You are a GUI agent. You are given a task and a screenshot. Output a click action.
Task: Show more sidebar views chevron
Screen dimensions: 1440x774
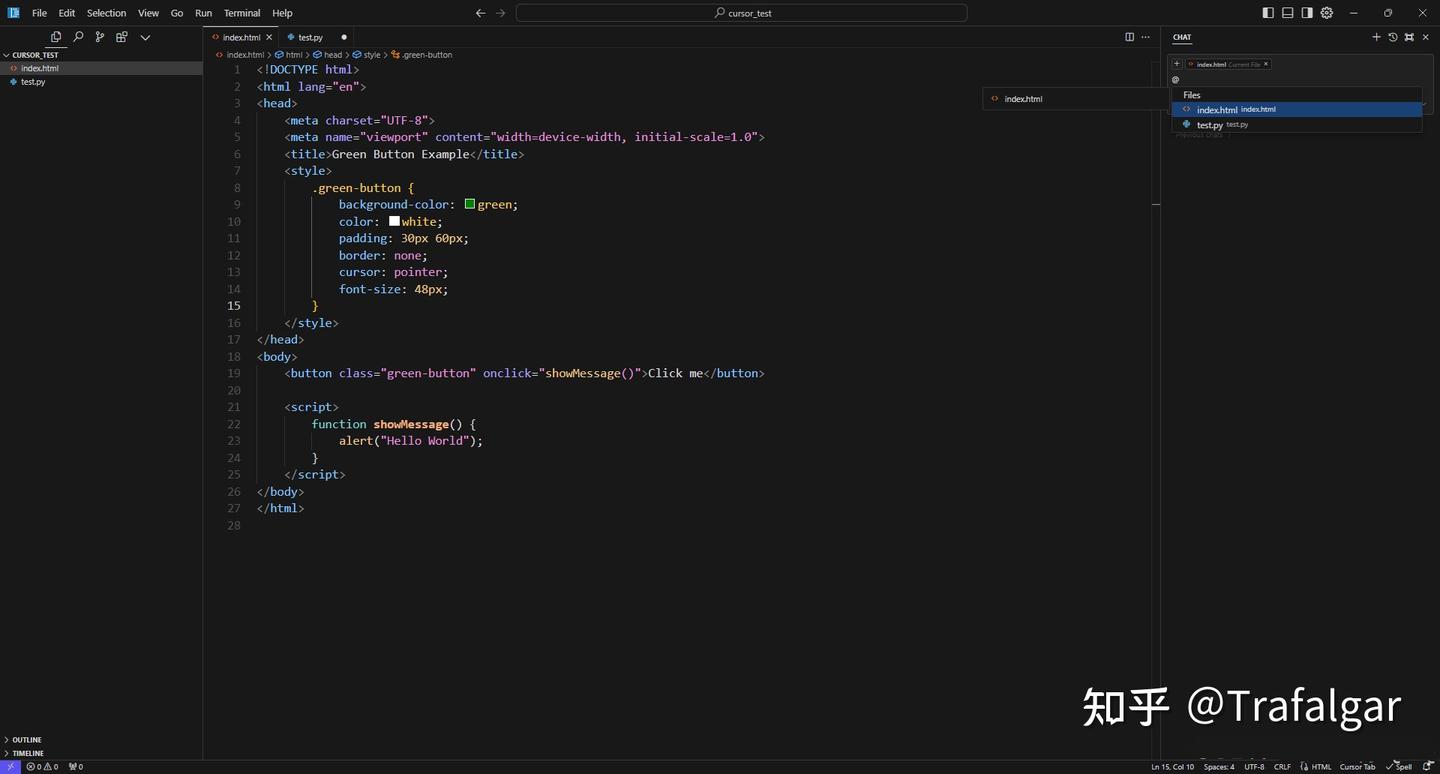pyautogui.click(x=145, y=37)
